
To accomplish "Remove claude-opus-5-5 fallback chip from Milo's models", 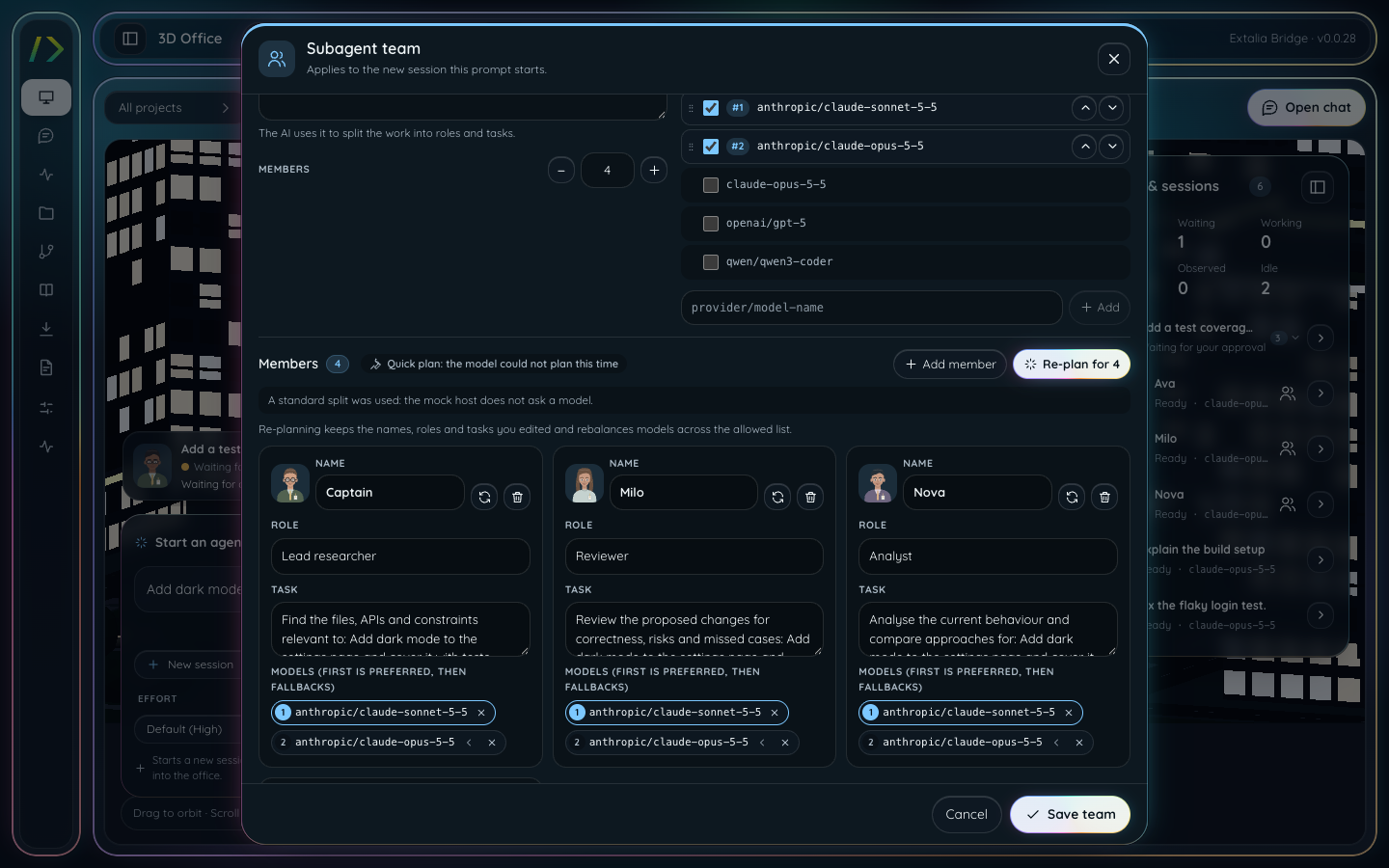I will pyautogui.click(x=785, y=743).
